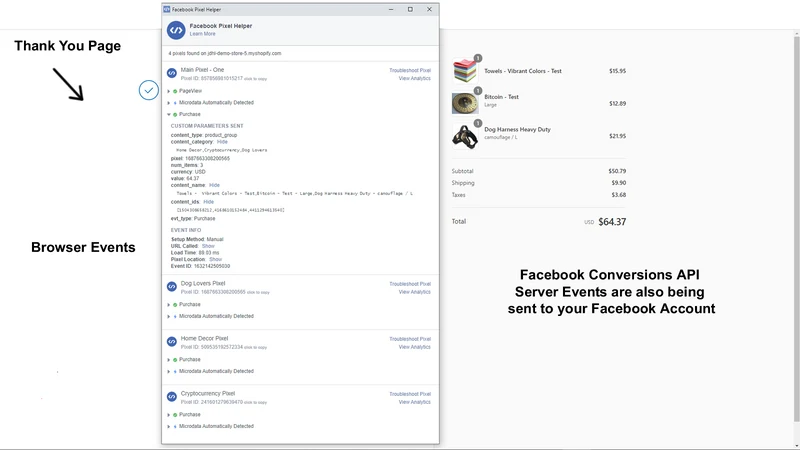Image resolution: width=800 pixels, height=450 pixels.
Task: Click the Main Pixel - One pixel icon
Action: tap(172, 73)
